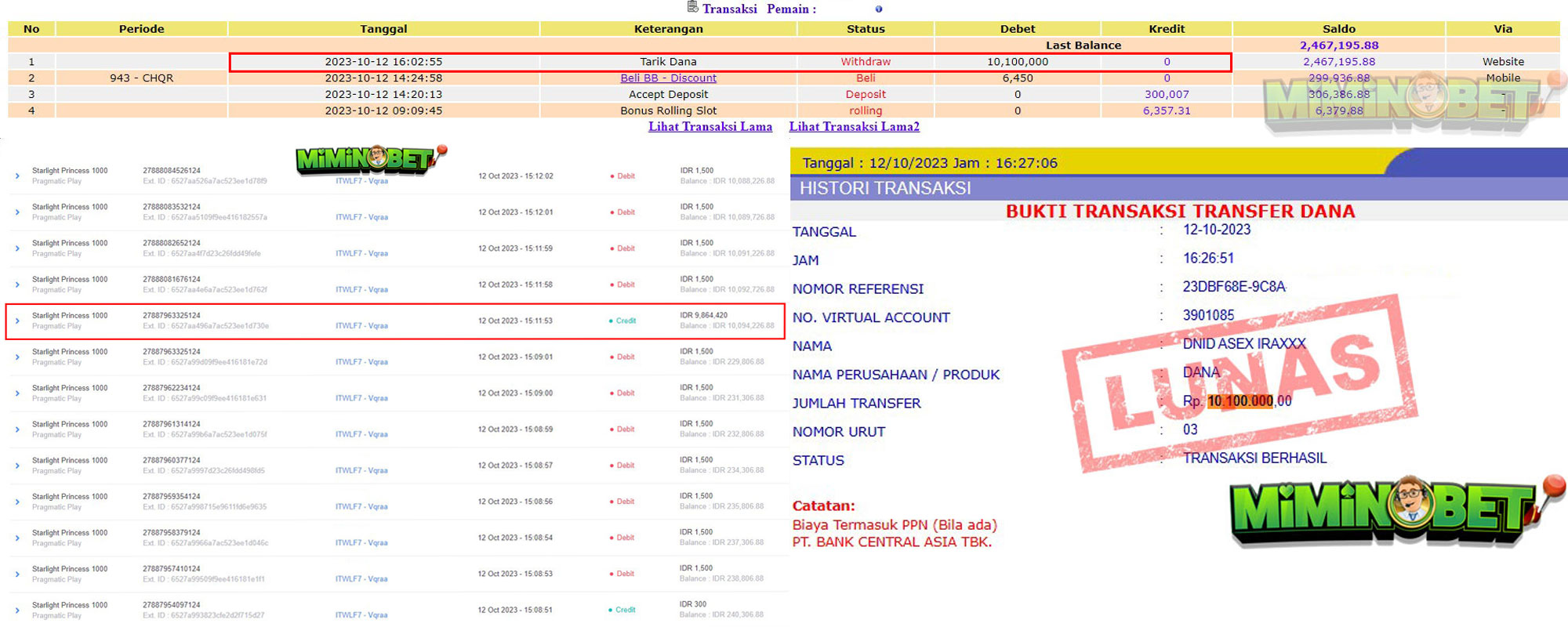Viewport: 1568px width, 627px height.
Task: Click the 300,007 Kredit value for Deposit
Action: pyautogui.click(x=1167, y=94)
